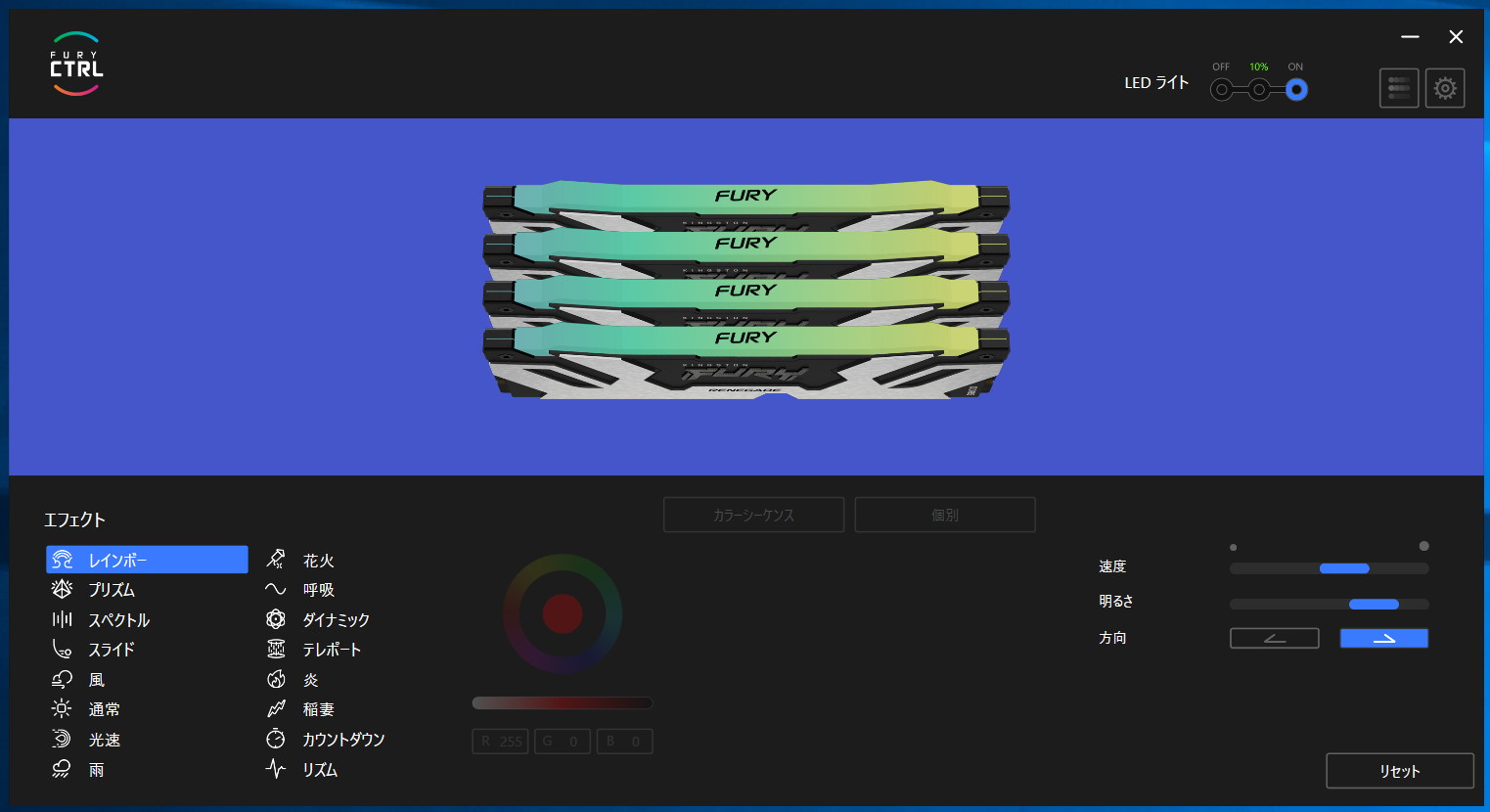1490x812 pixels.
Task: Select the 光速 light speed effect icon
Action: [63, 740]
